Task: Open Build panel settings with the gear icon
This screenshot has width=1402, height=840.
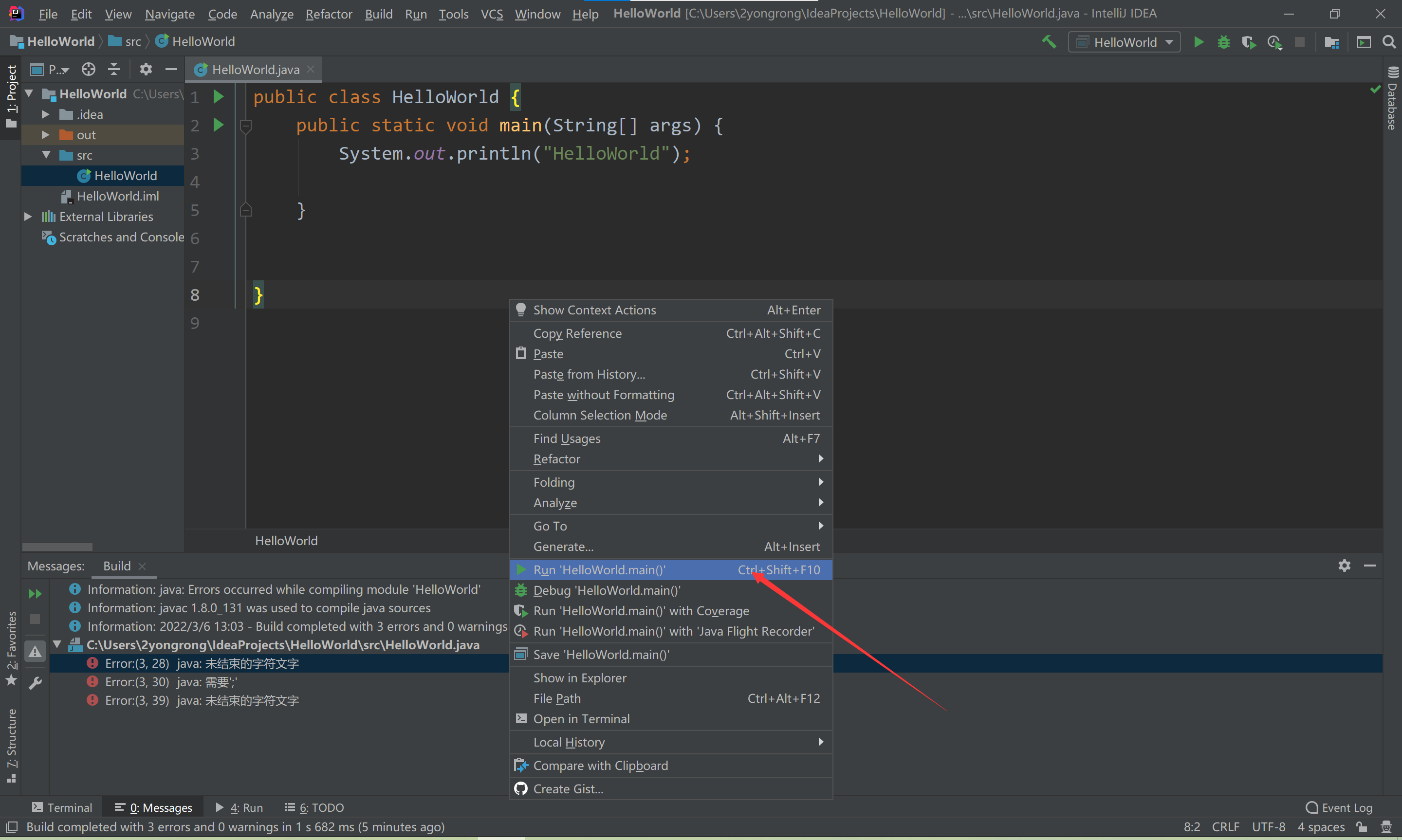Action: click(1344, 566)
